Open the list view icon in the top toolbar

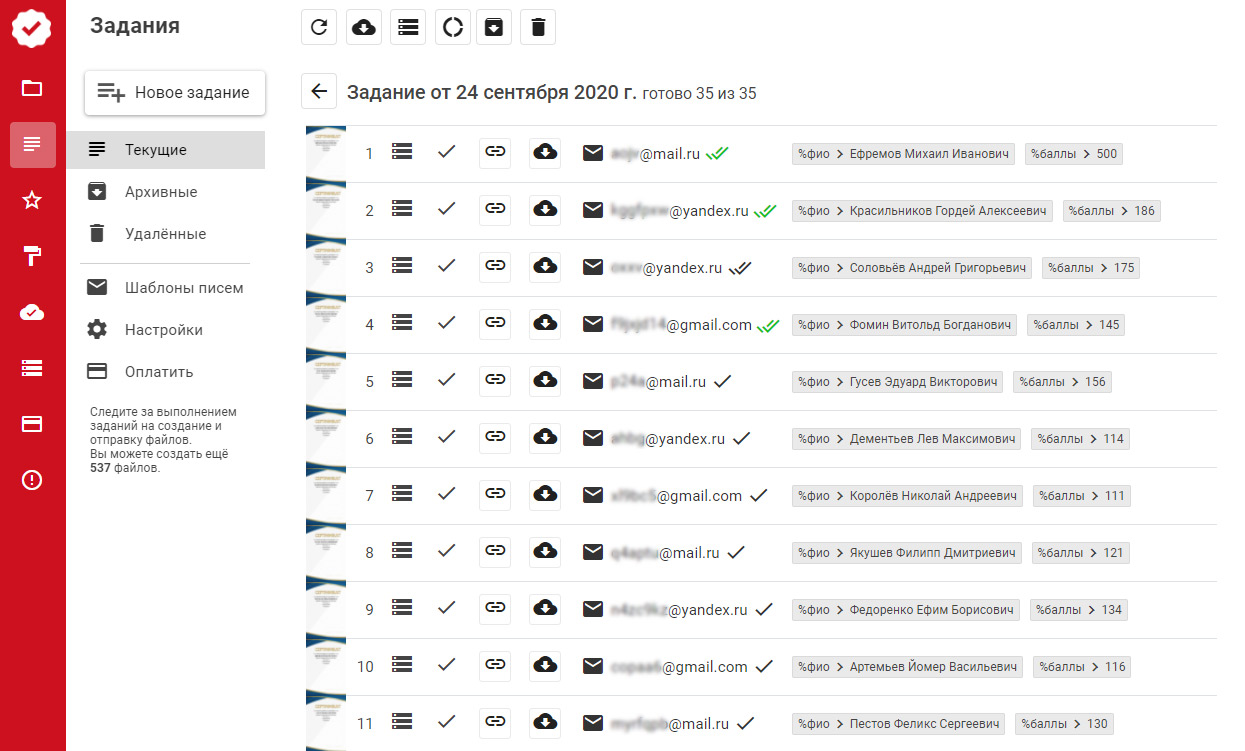(x=408, y=27)
